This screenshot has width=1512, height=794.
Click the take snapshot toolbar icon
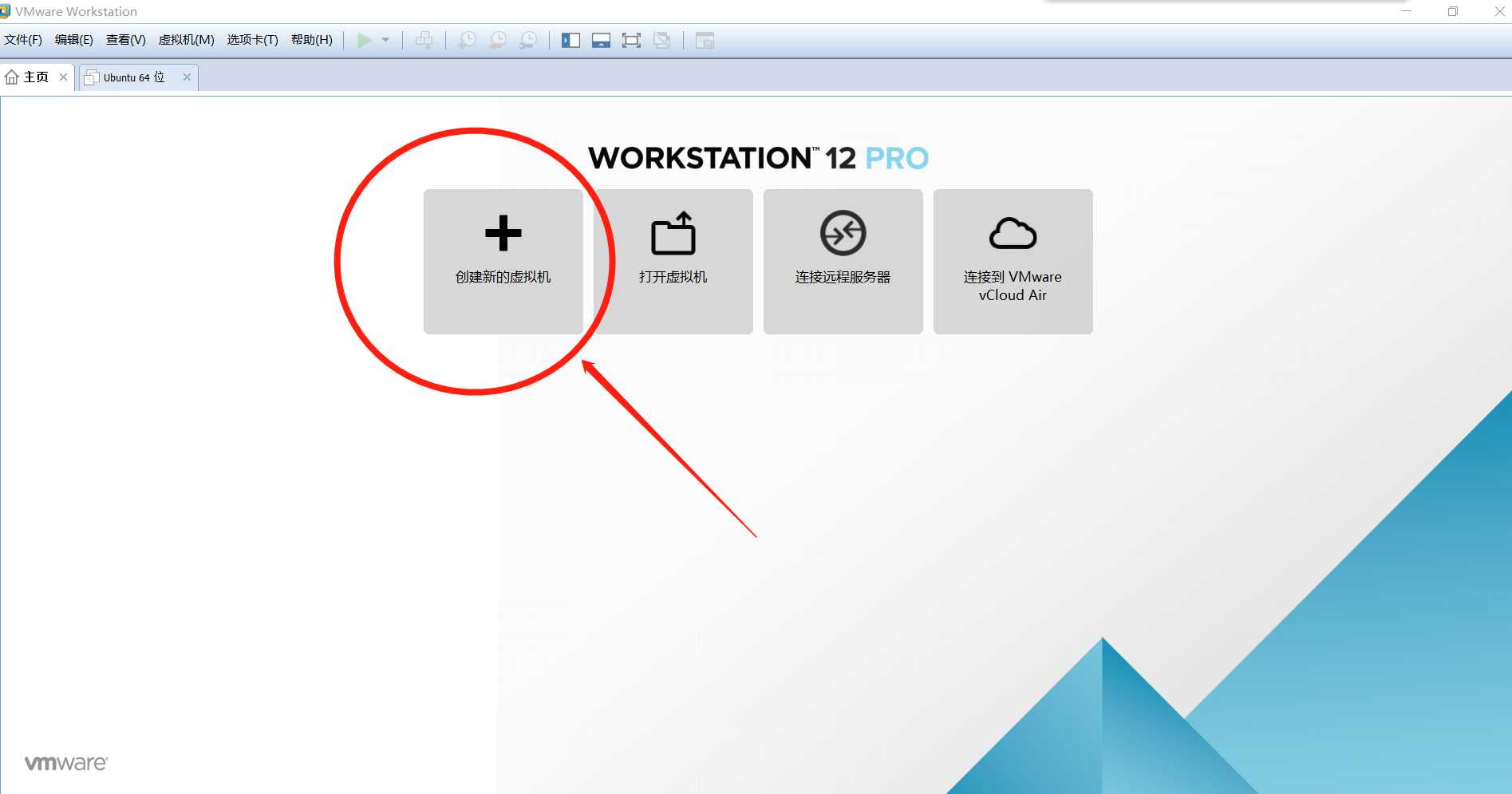click(x=466, y=40)
